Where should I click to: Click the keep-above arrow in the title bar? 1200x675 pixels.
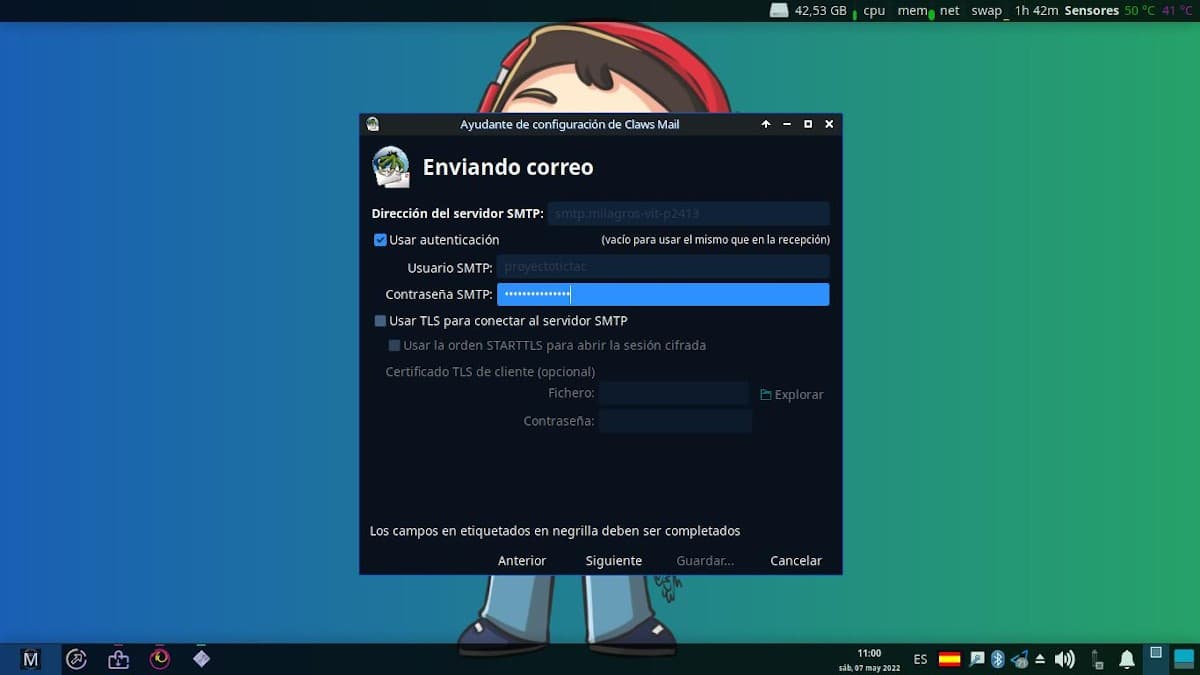[x=766, y=124]
